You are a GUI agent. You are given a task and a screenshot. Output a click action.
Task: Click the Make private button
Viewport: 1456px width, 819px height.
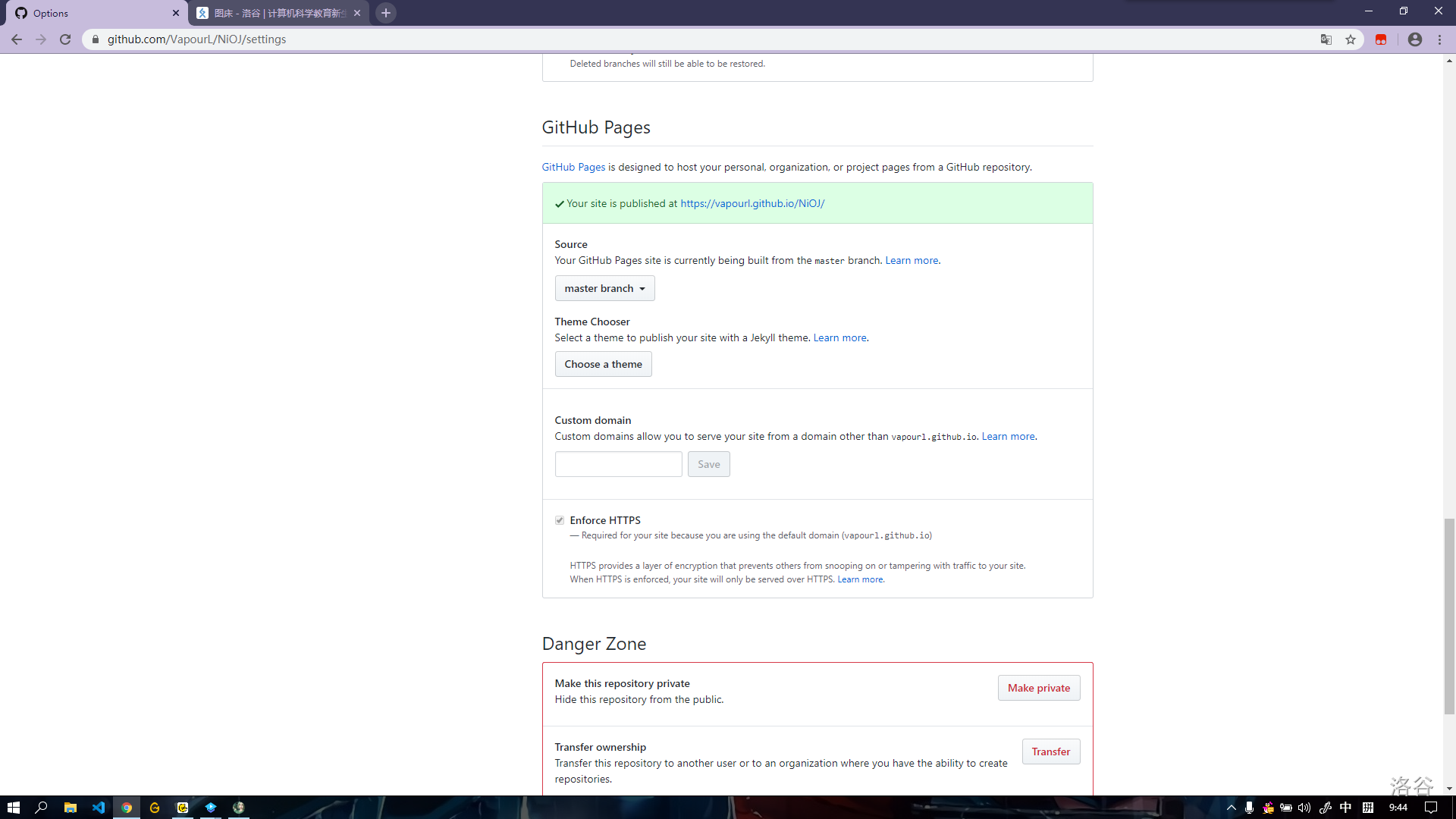1039,688
